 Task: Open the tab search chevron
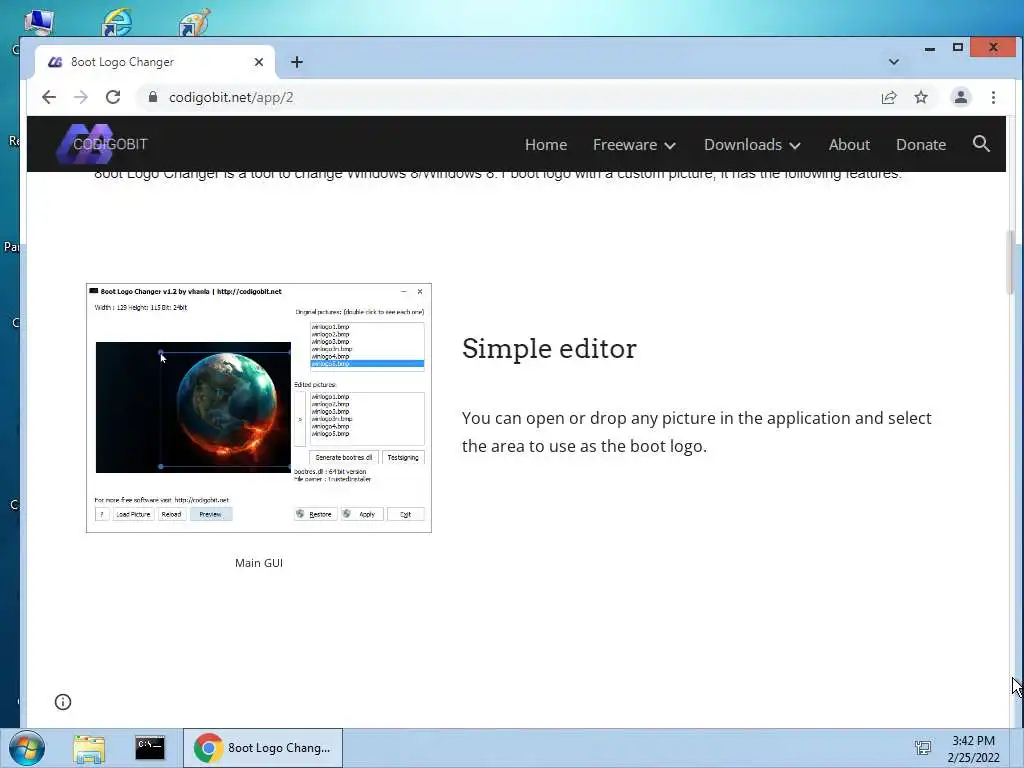point(894,62)
